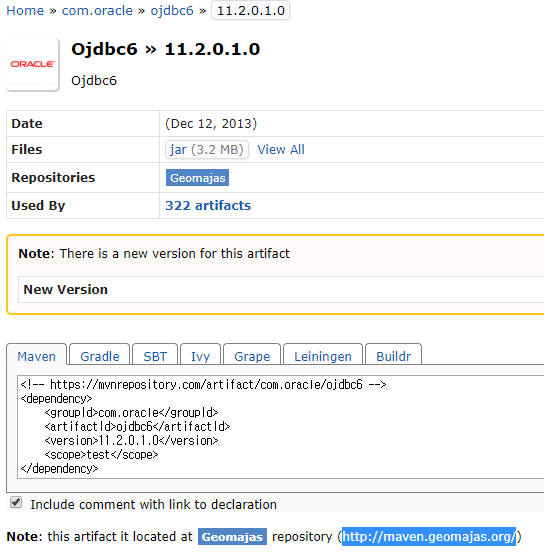Click the Used By row label

click(x=38, y=205)
